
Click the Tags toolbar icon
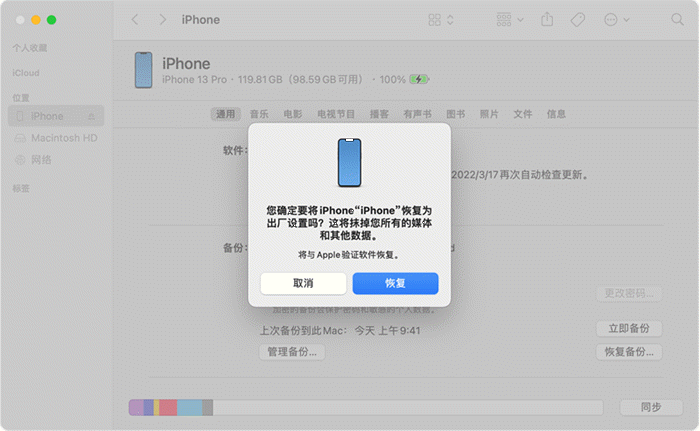(578, 20)
